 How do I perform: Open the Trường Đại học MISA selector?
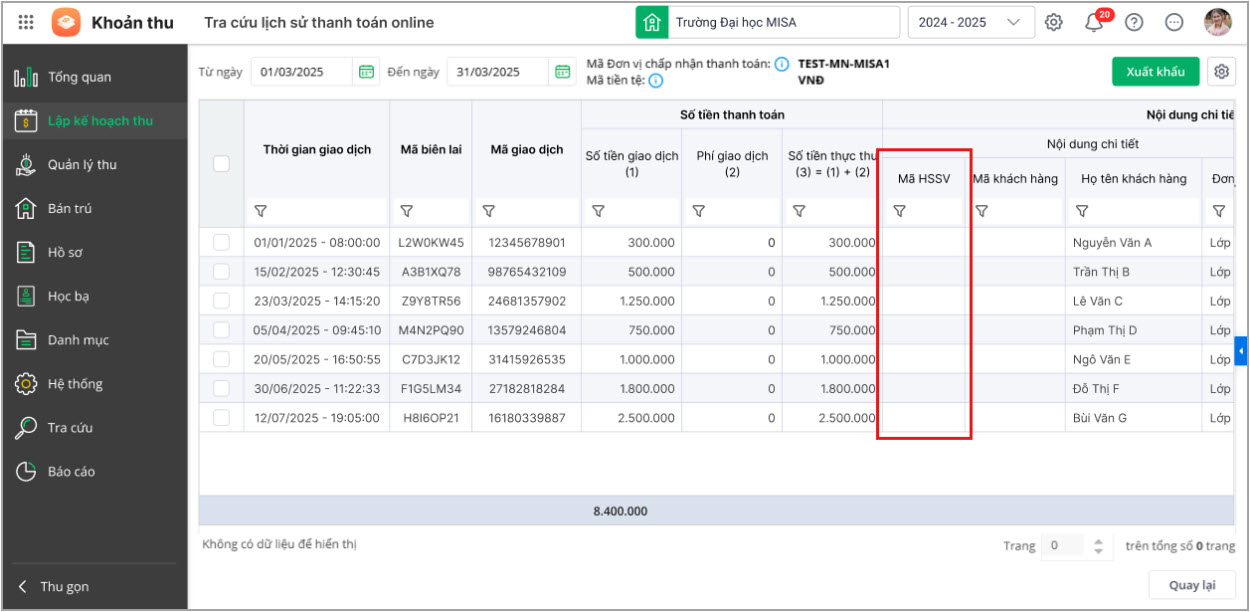pyautogui.click(x=765, y=22)
